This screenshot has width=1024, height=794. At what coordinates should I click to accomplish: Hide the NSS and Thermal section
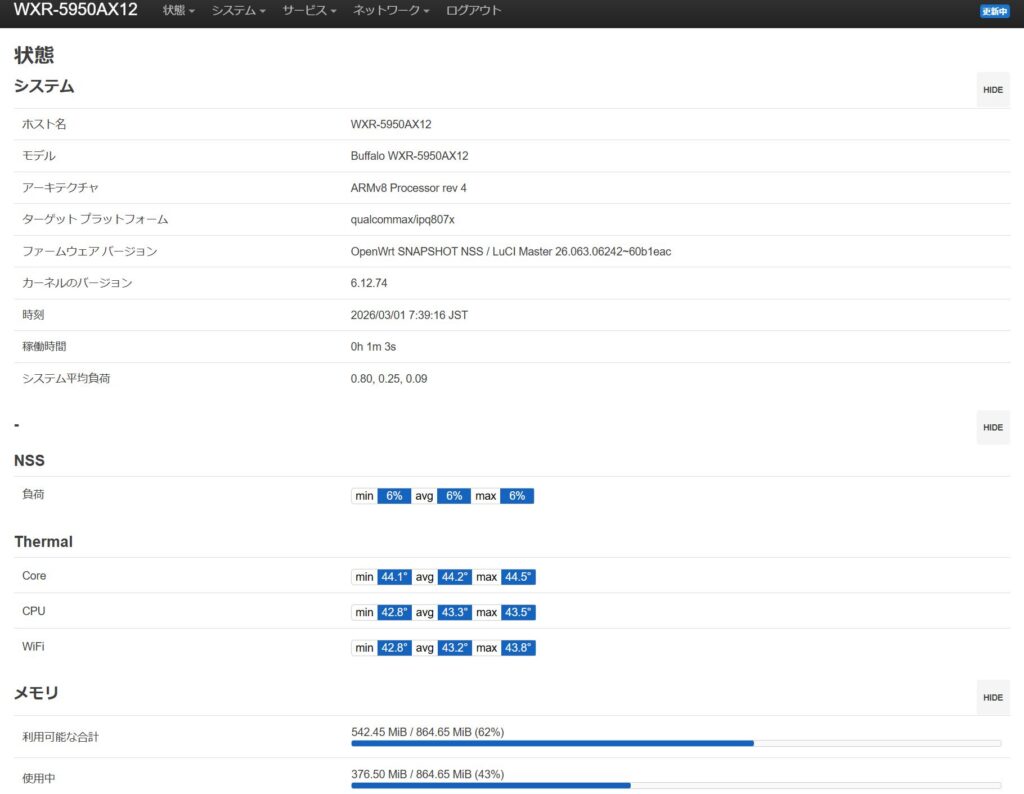(x=992, y=428)
